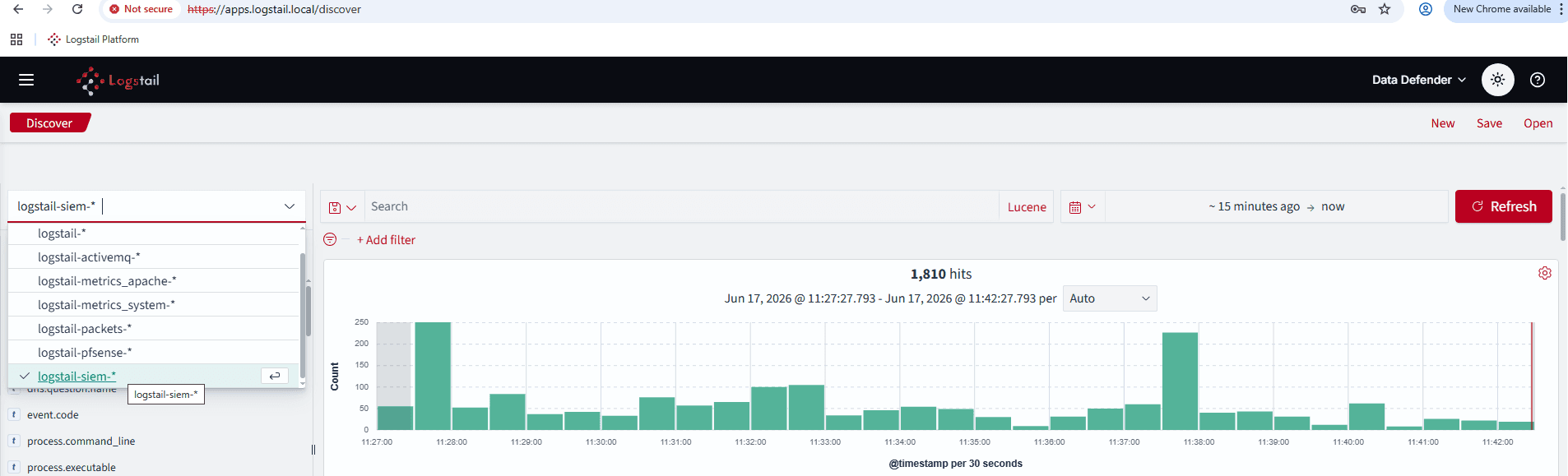Pick the logstail-pfsense-* index pattern
Screen dimensions: 1568x476
pos(154,353)
